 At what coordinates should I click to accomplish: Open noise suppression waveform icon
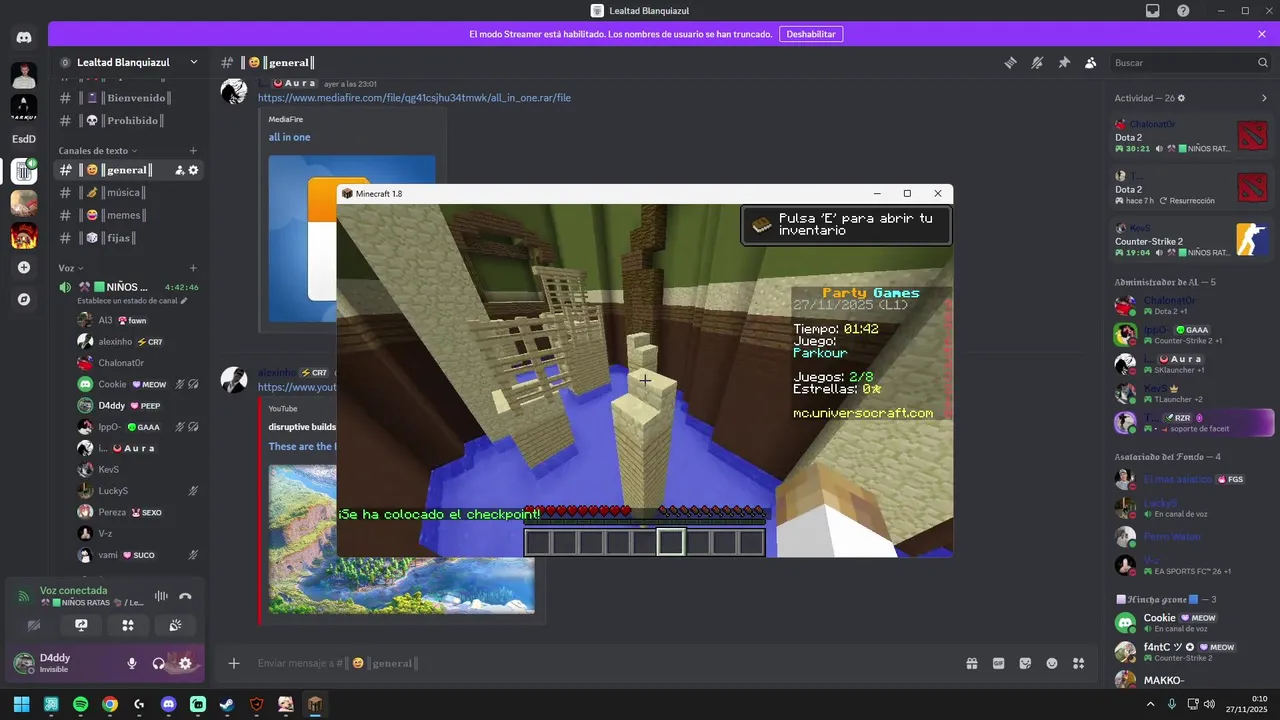click(x=160, y=596)
